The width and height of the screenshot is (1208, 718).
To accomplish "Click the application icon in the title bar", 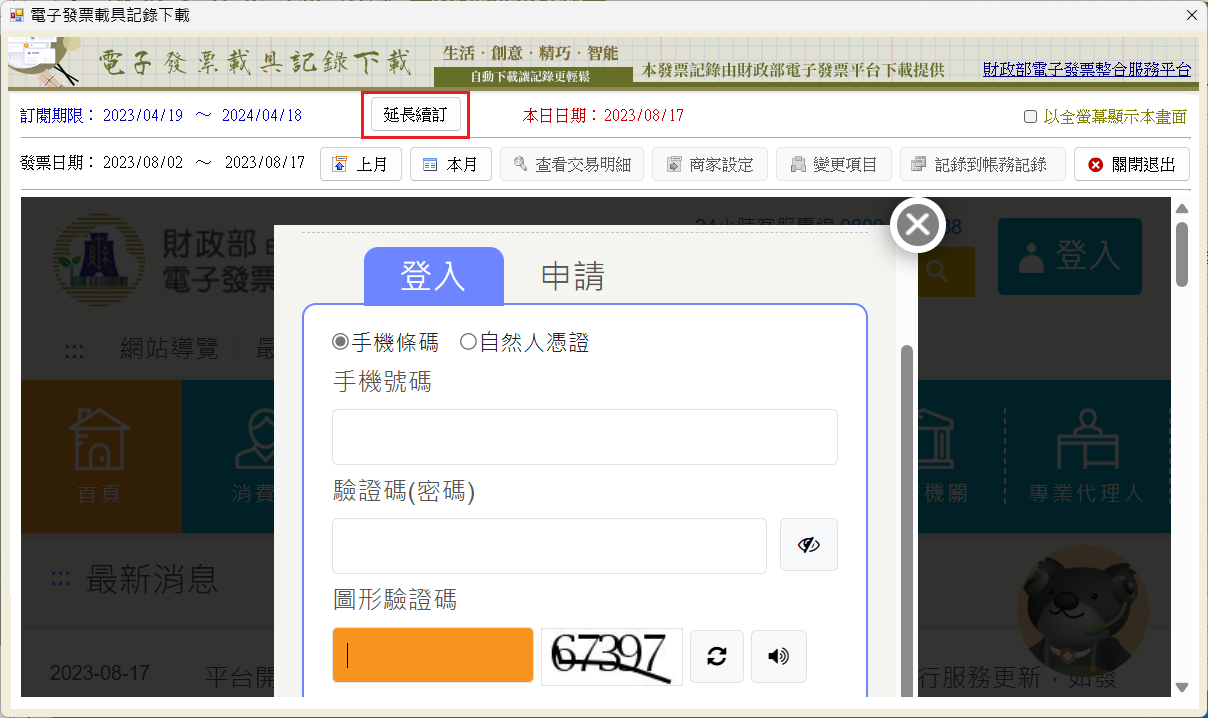I will 16,15.
